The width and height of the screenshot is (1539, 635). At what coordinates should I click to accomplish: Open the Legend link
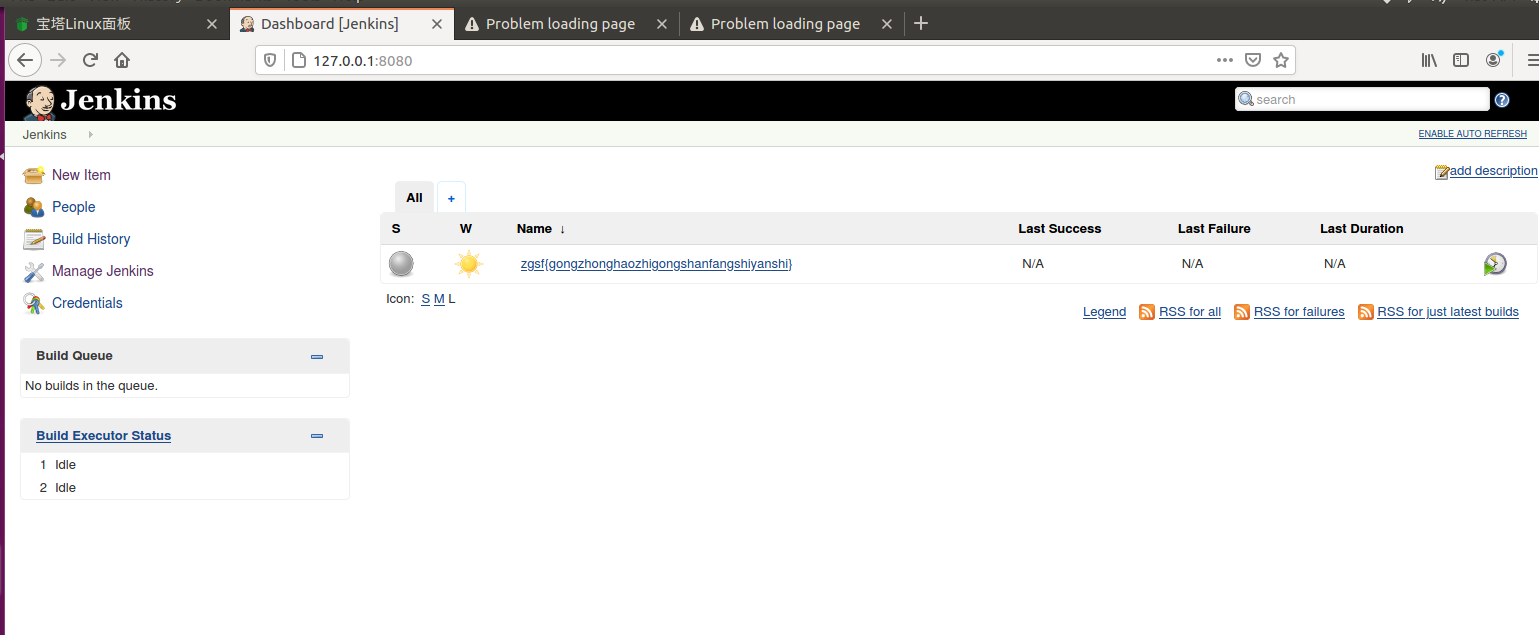coord(1104,312)
